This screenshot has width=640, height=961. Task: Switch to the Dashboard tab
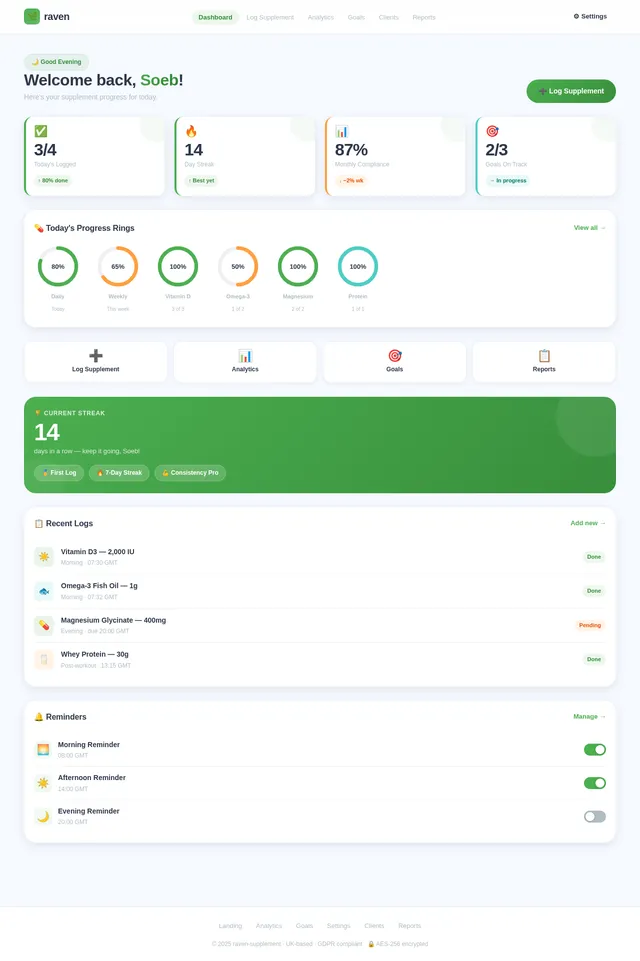(215, 17)
